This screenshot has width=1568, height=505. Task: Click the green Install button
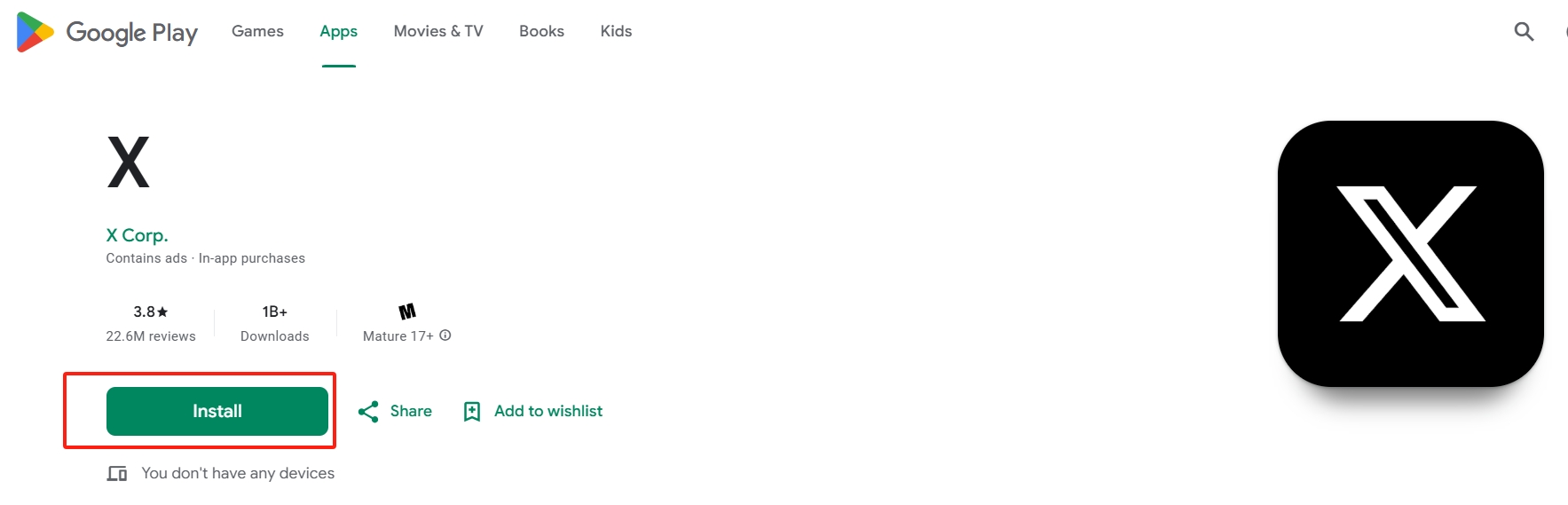tap(217, 411)
